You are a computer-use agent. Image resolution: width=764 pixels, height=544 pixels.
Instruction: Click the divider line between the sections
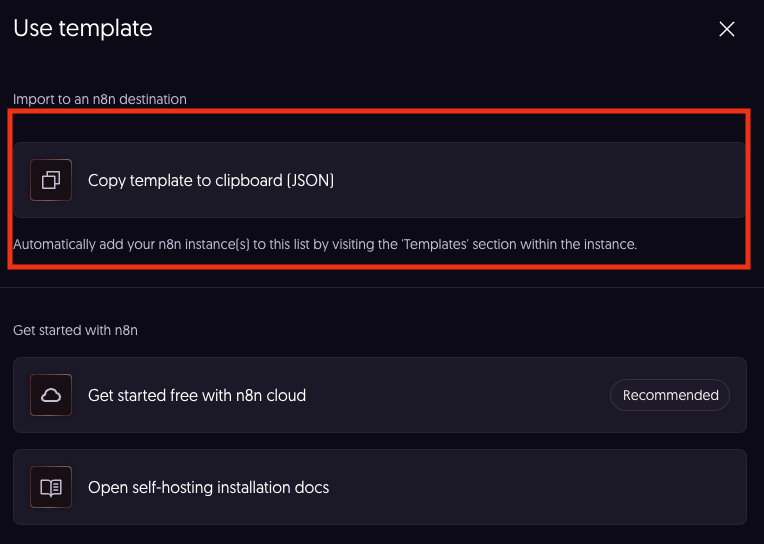click(382, 288)
